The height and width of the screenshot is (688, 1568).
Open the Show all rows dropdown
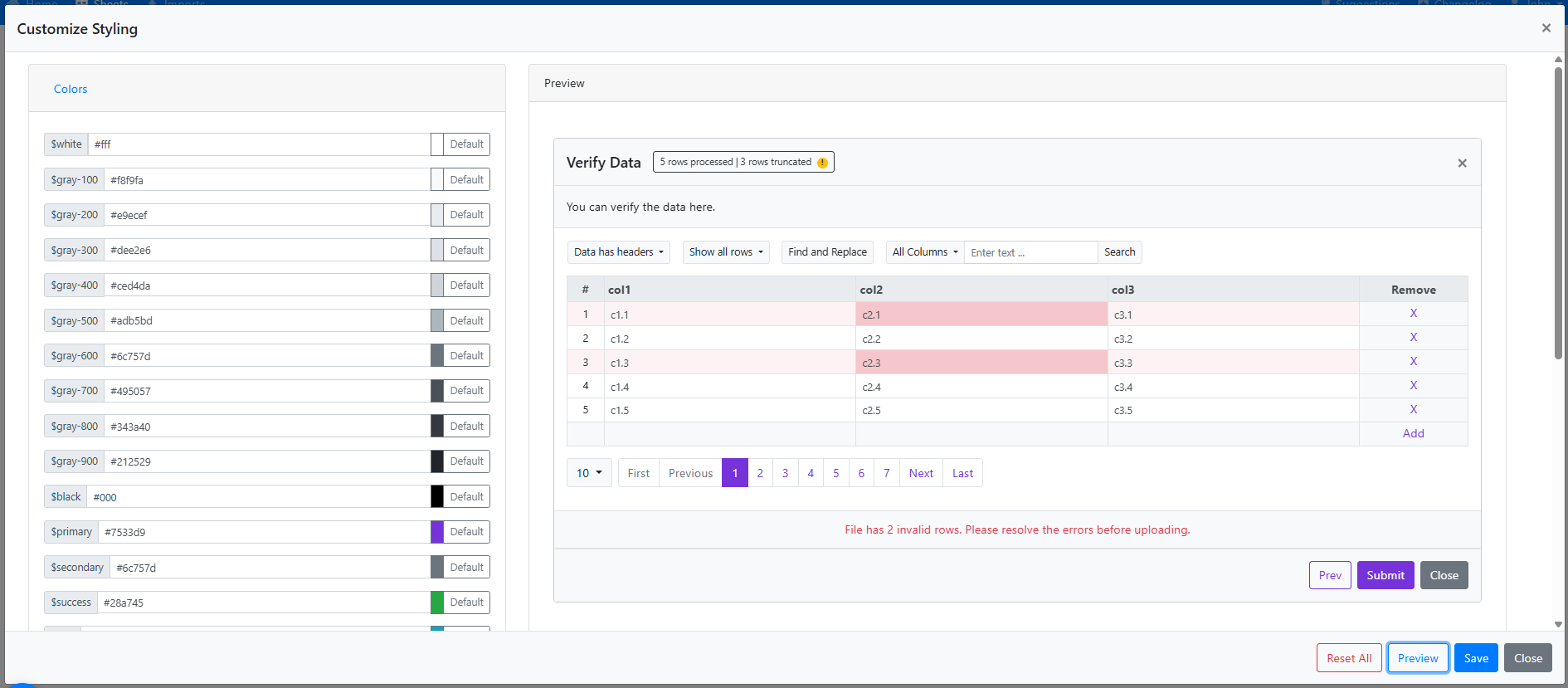tap(726, 252)
